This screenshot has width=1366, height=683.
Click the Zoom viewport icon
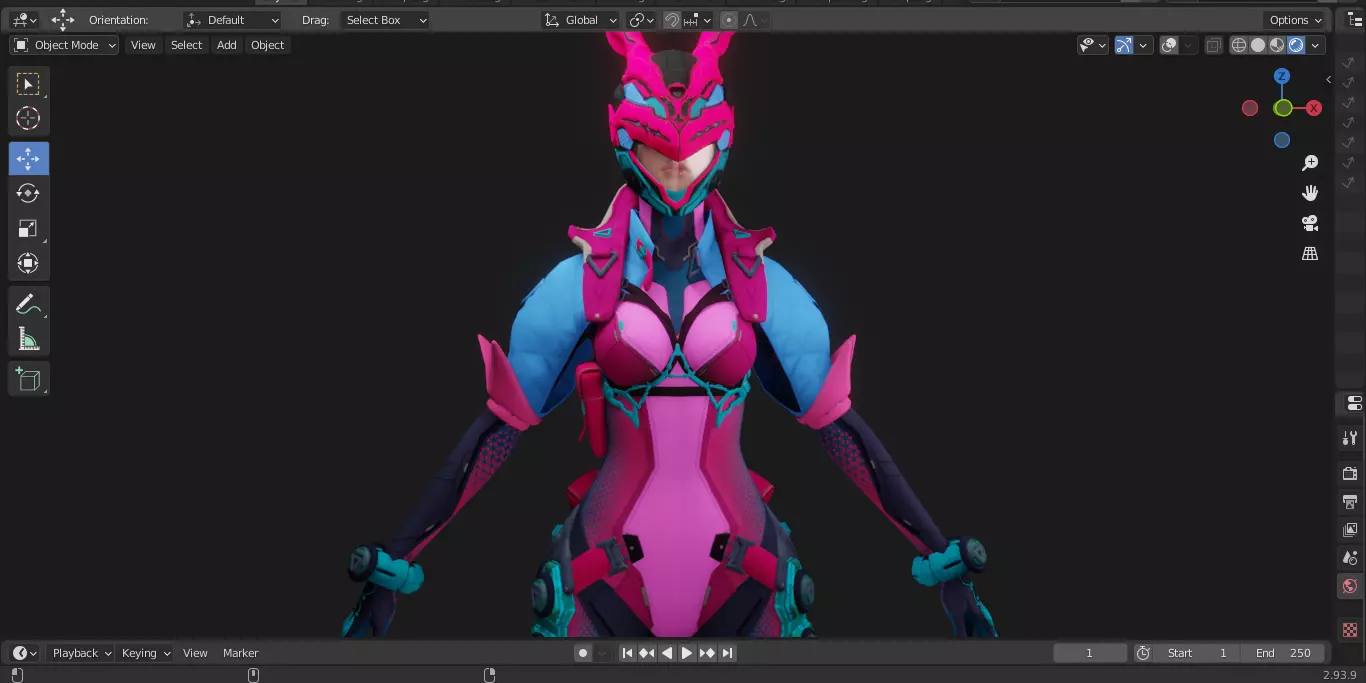coord(1310,163)
